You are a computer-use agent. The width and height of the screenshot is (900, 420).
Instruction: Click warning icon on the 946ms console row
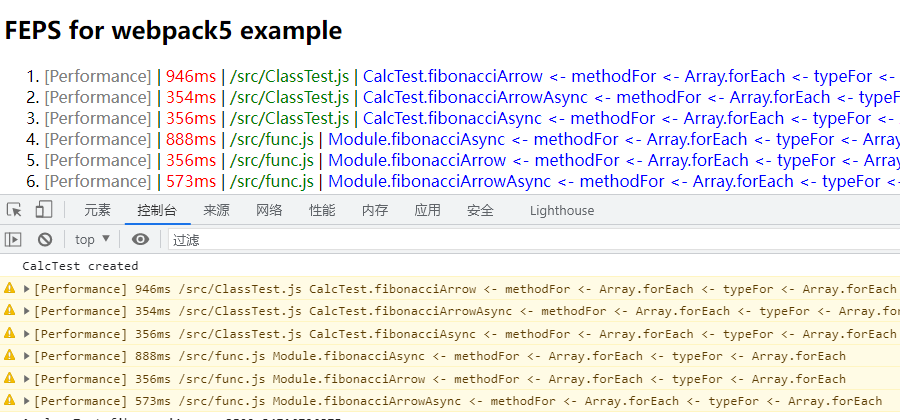tap(9, 288)
